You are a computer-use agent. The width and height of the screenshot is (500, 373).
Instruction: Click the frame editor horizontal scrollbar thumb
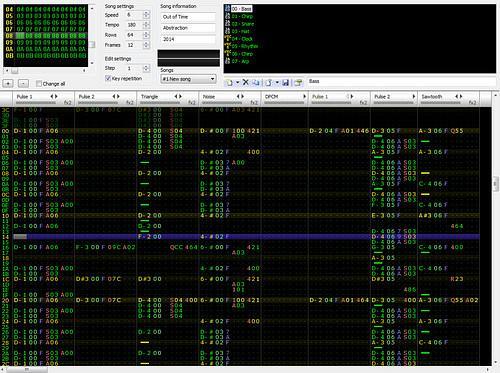(x=15, y=71)
